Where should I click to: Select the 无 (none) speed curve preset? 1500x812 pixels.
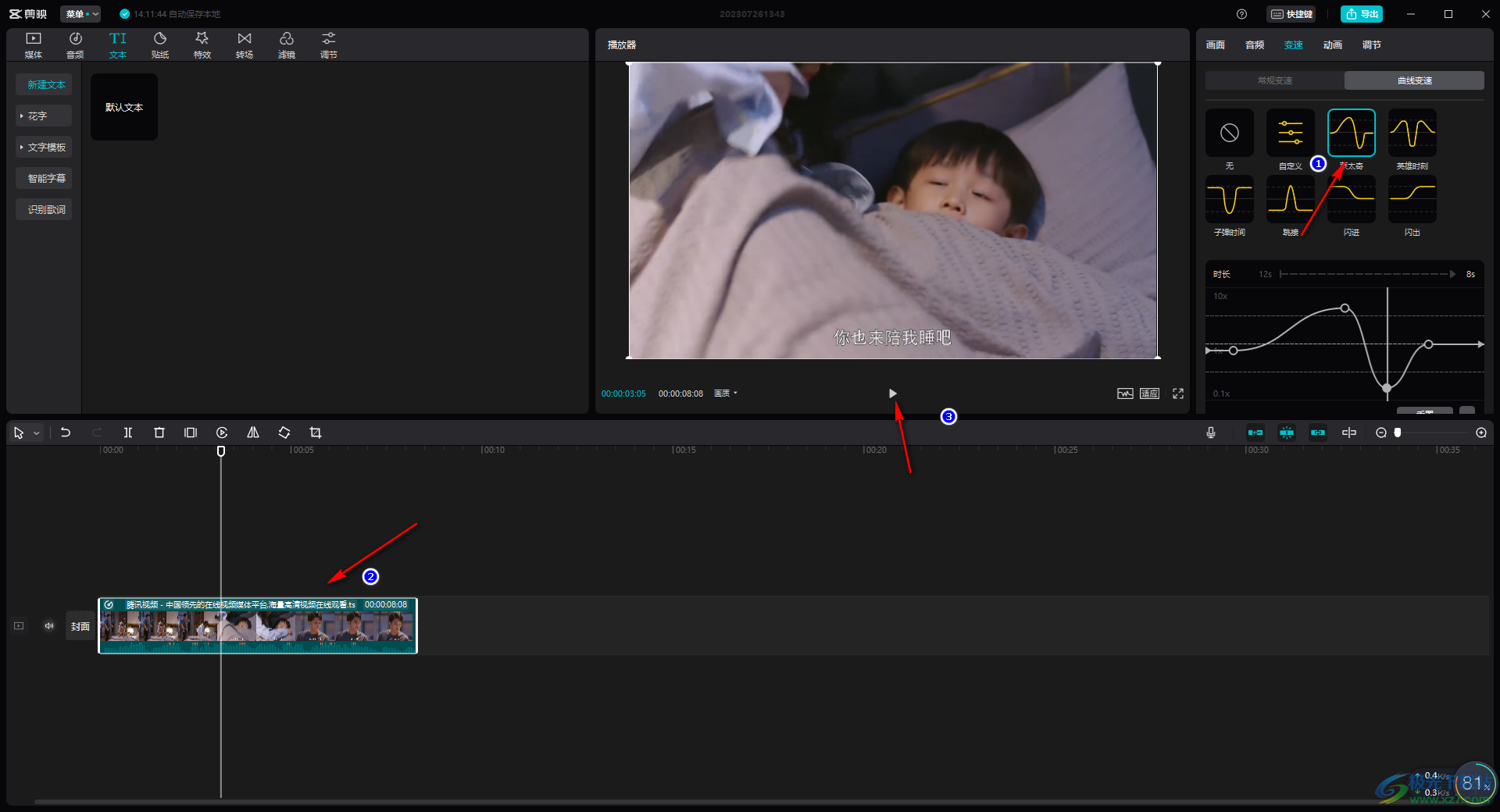(1230, 133)
